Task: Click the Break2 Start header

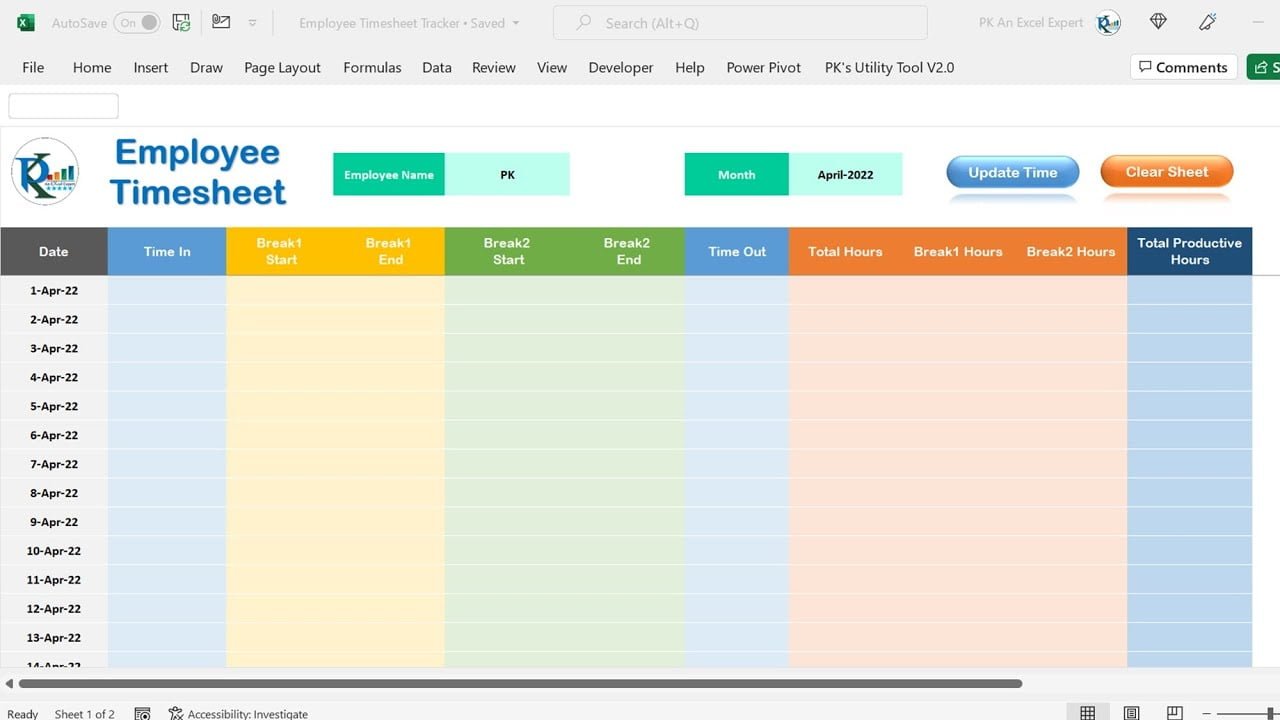Action: 507,251
